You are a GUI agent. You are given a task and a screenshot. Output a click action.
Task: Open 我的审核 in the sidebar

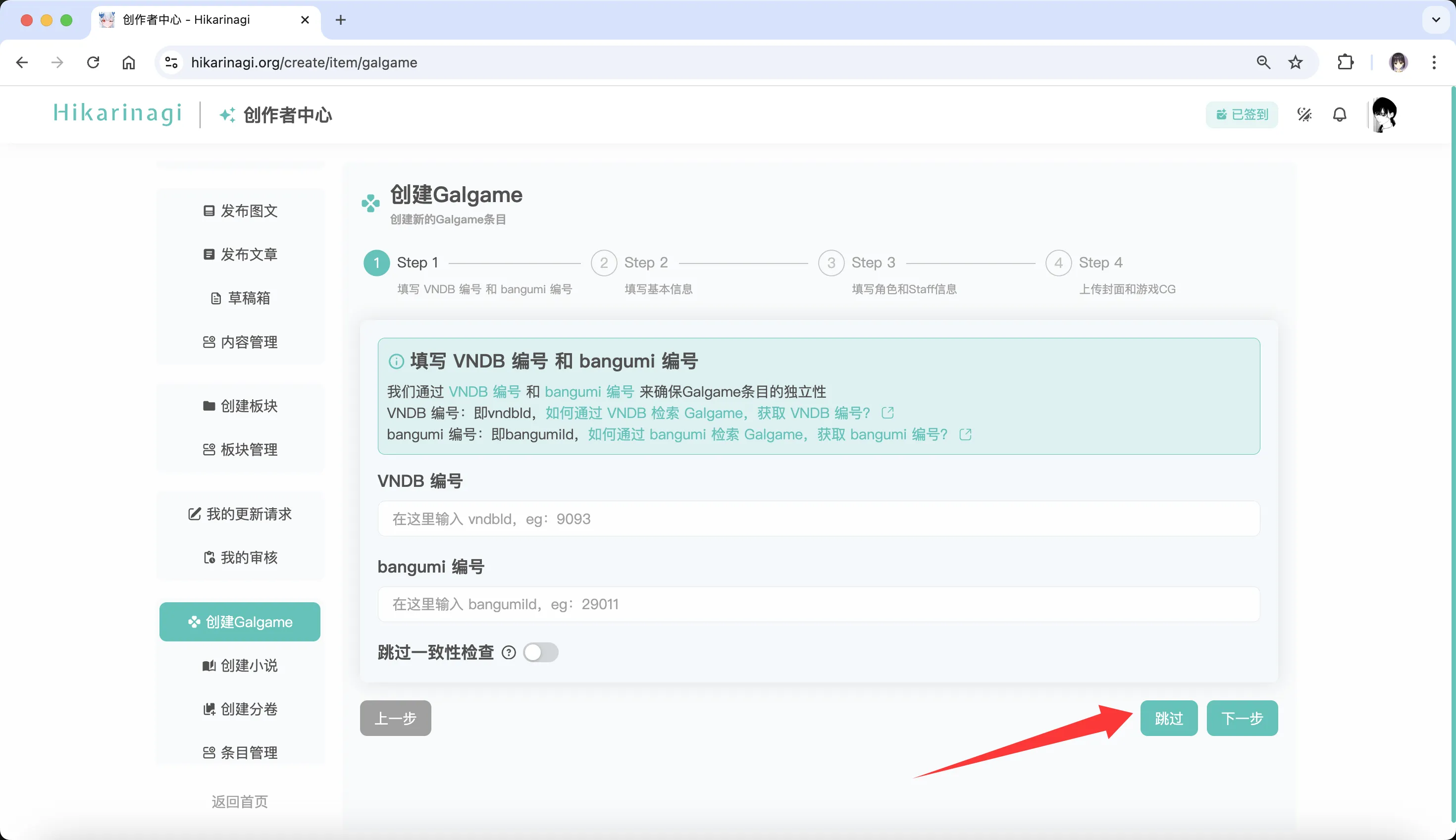(240, 558)
